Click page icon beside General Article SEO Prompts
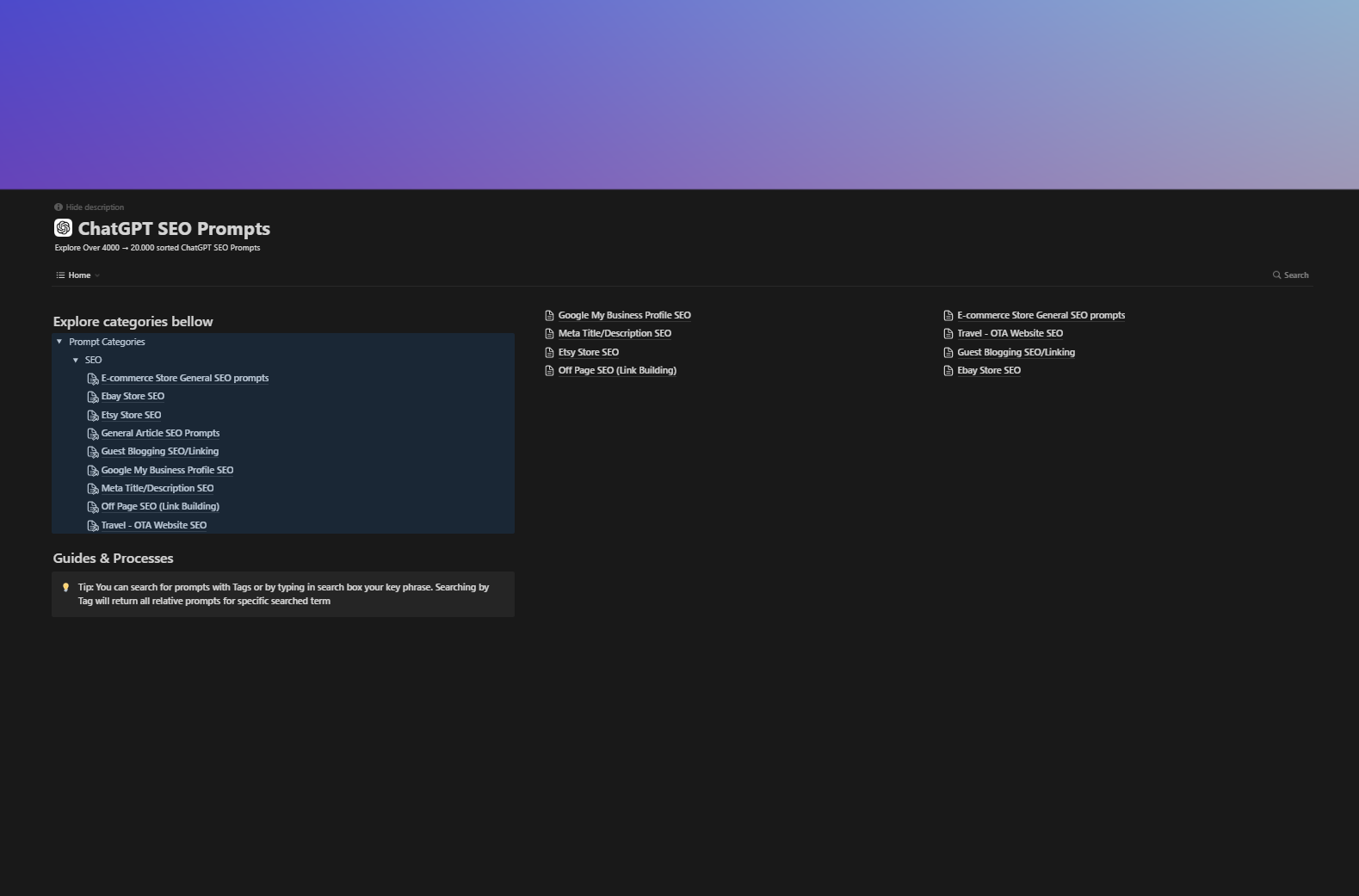This screenshot has width=1359, height=896. pyautogui.click(x=93, y=434)
